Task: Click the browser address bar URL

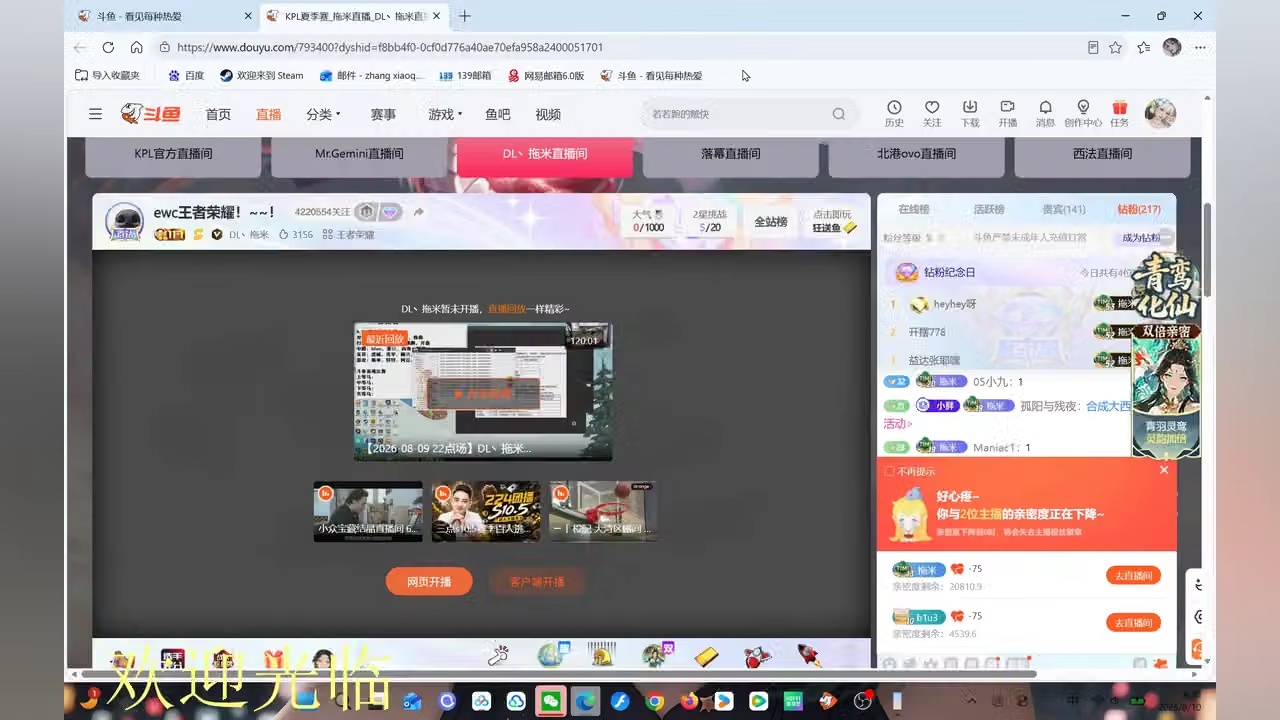Action: click(390, 47)
